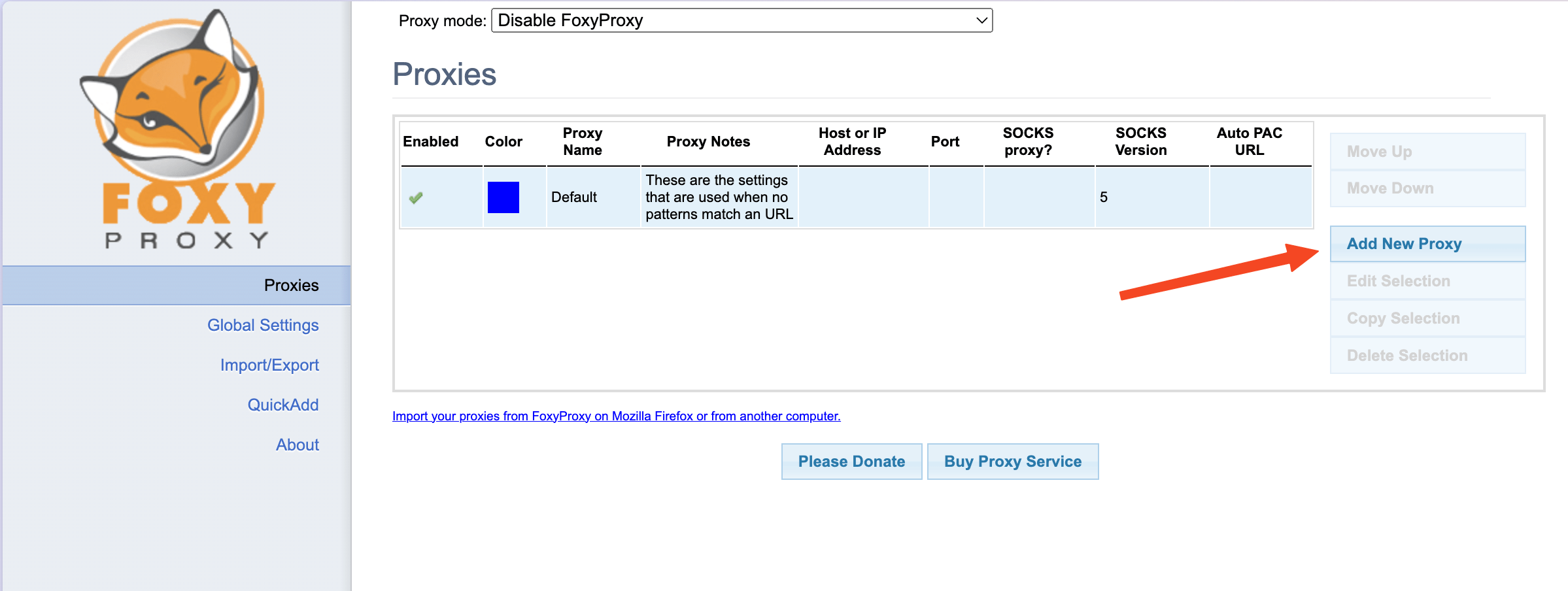Go to Import/Export section

(269, 365)
